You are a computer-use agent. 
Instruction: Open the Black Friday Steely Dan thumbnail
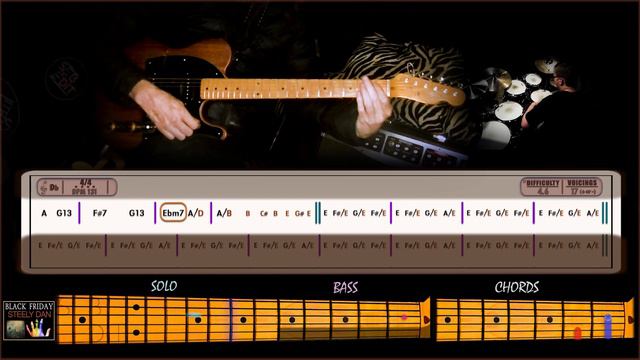29,320
